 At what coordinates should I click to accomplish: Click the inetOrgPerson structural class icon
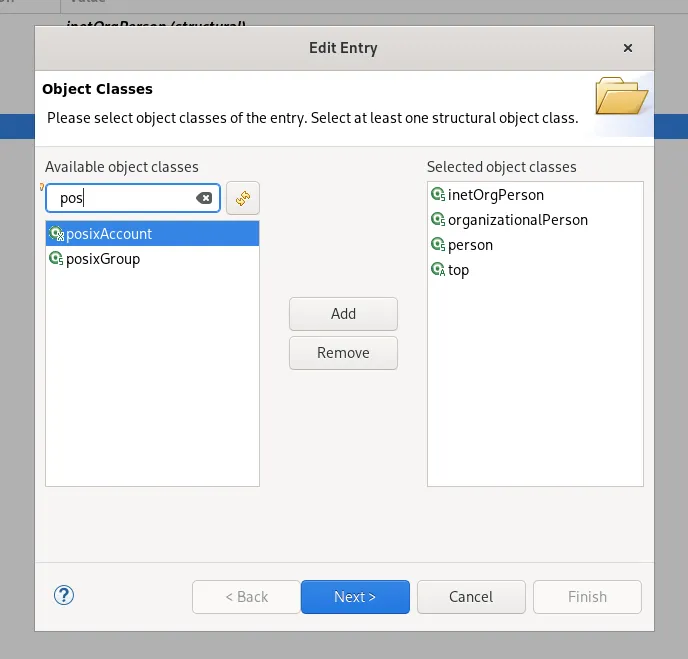click(x=437, y=195)
